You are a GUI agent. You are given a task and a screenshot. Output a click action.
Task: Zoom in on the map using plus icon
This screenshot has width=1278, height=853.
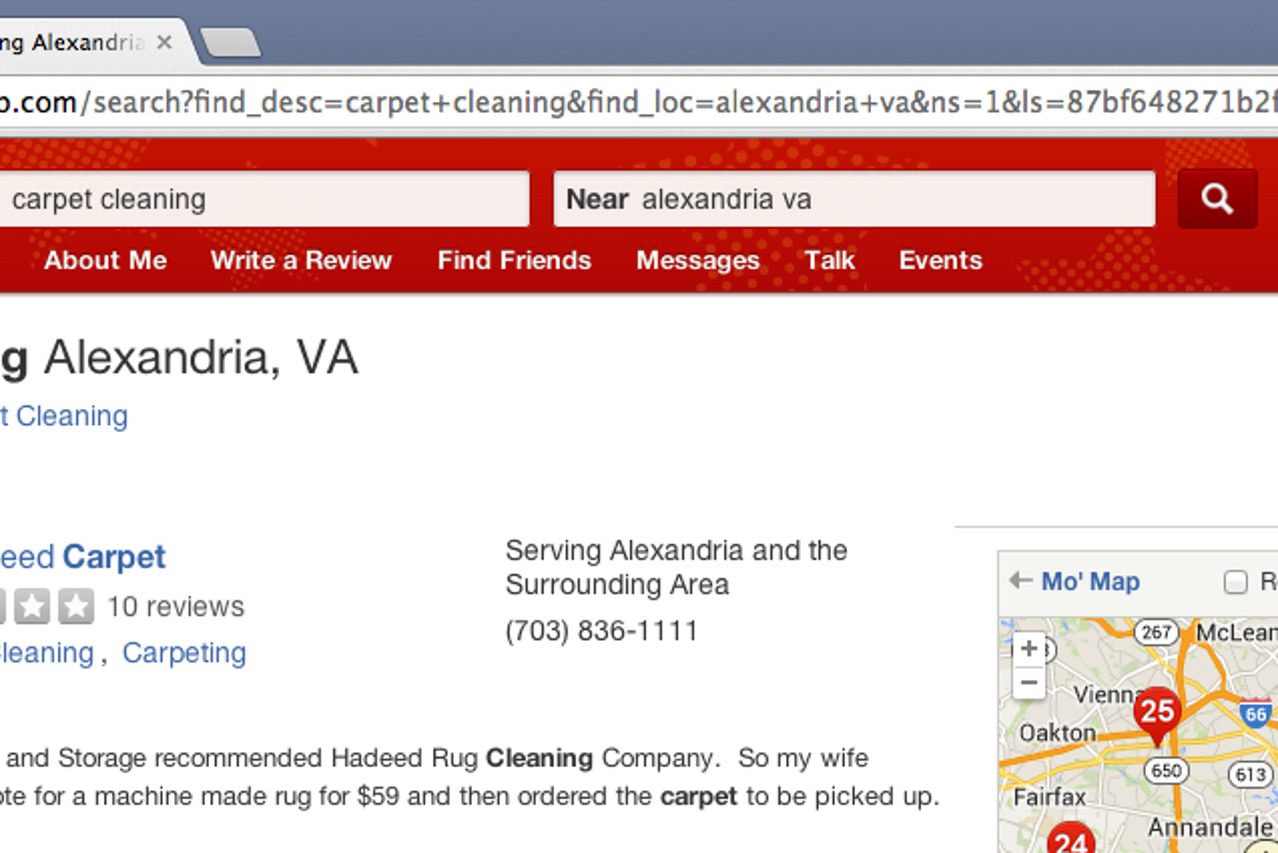pyautogui.click(x=1029, y=647)
